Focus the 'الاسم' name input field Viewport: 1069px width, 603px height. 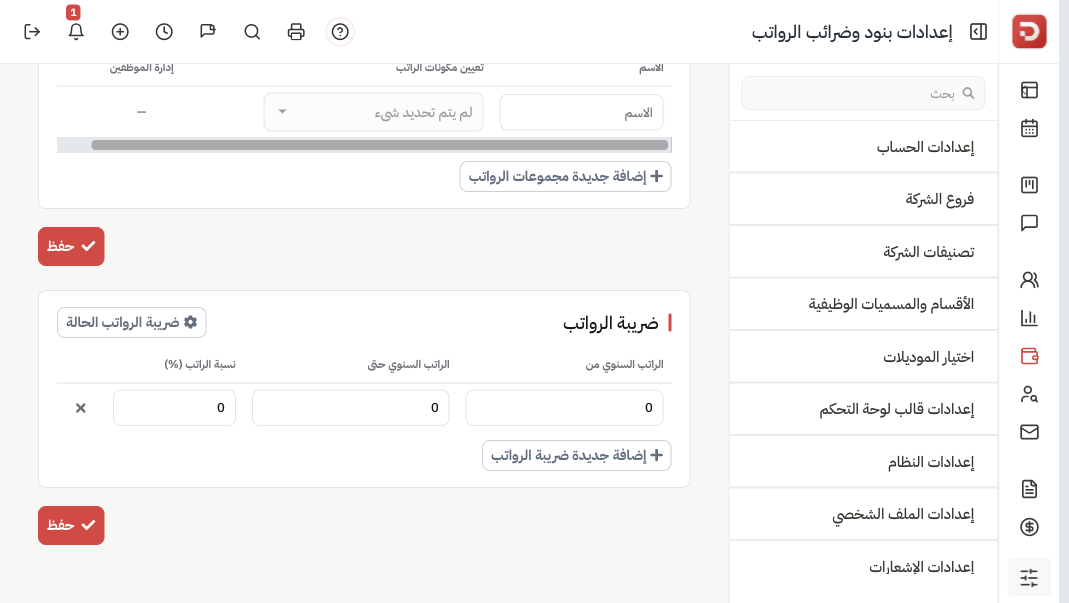tap(581, 113)
